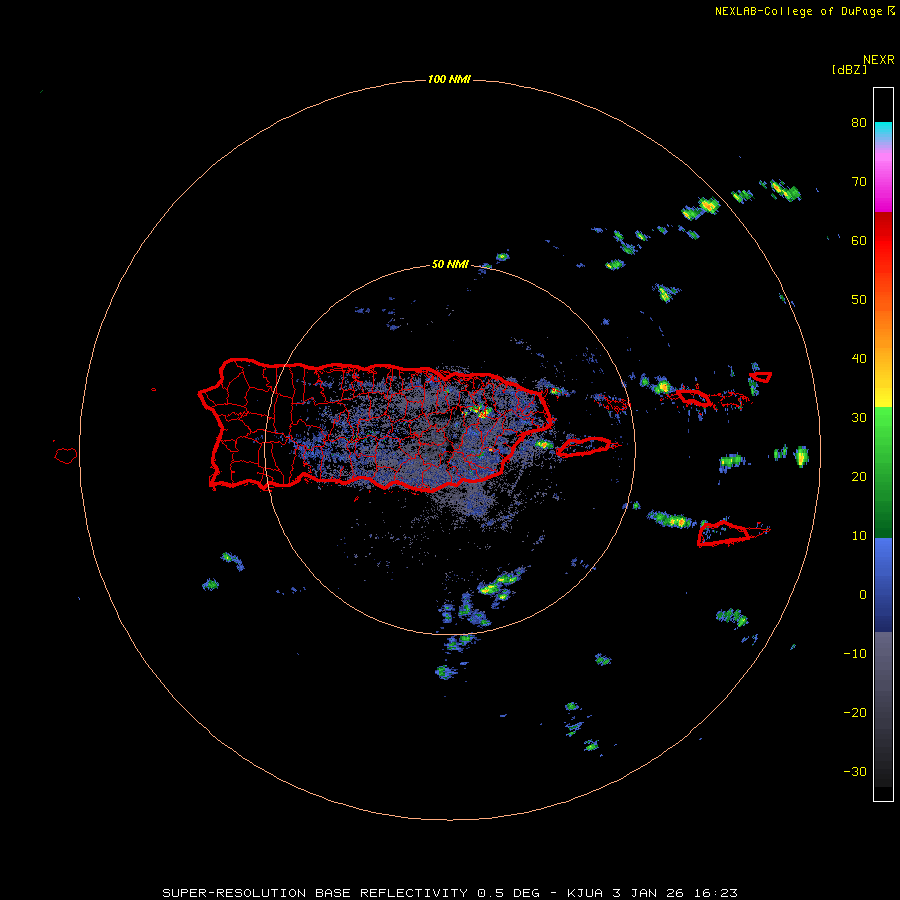Click the cyan band on color scale
This screenshot has height=900, width=900.
pos(883,130)
